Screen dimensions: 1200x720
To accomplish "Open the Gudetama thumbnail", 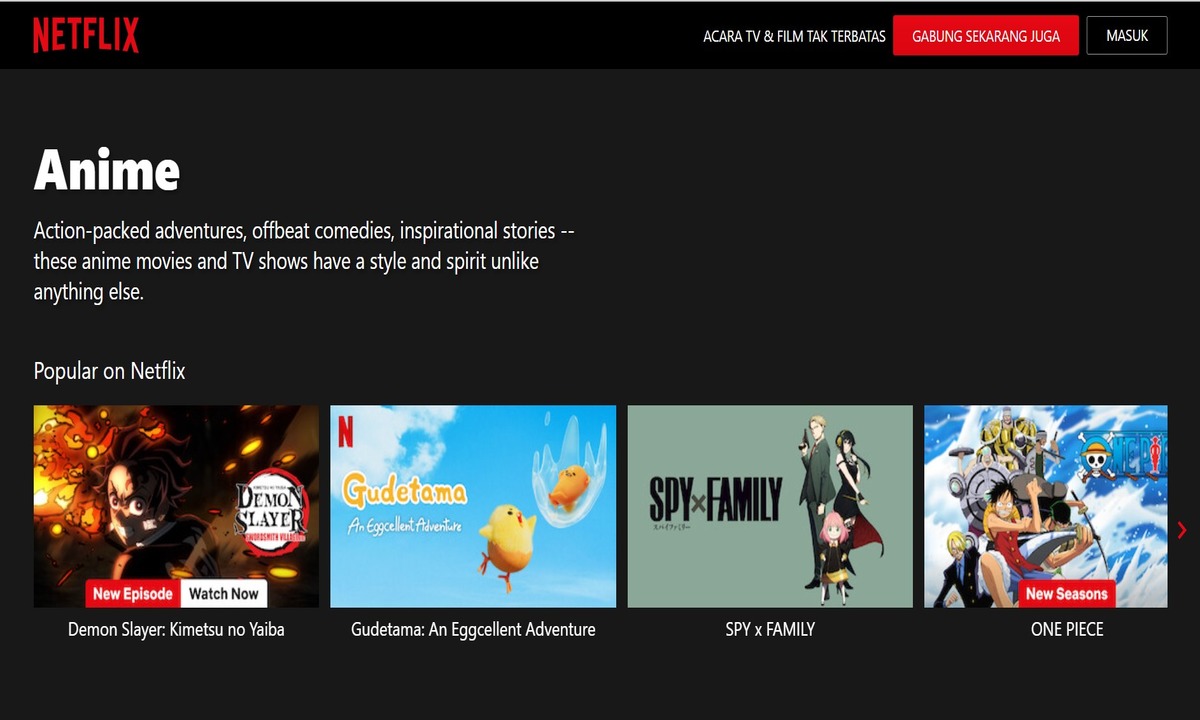I will coord(473,506).
